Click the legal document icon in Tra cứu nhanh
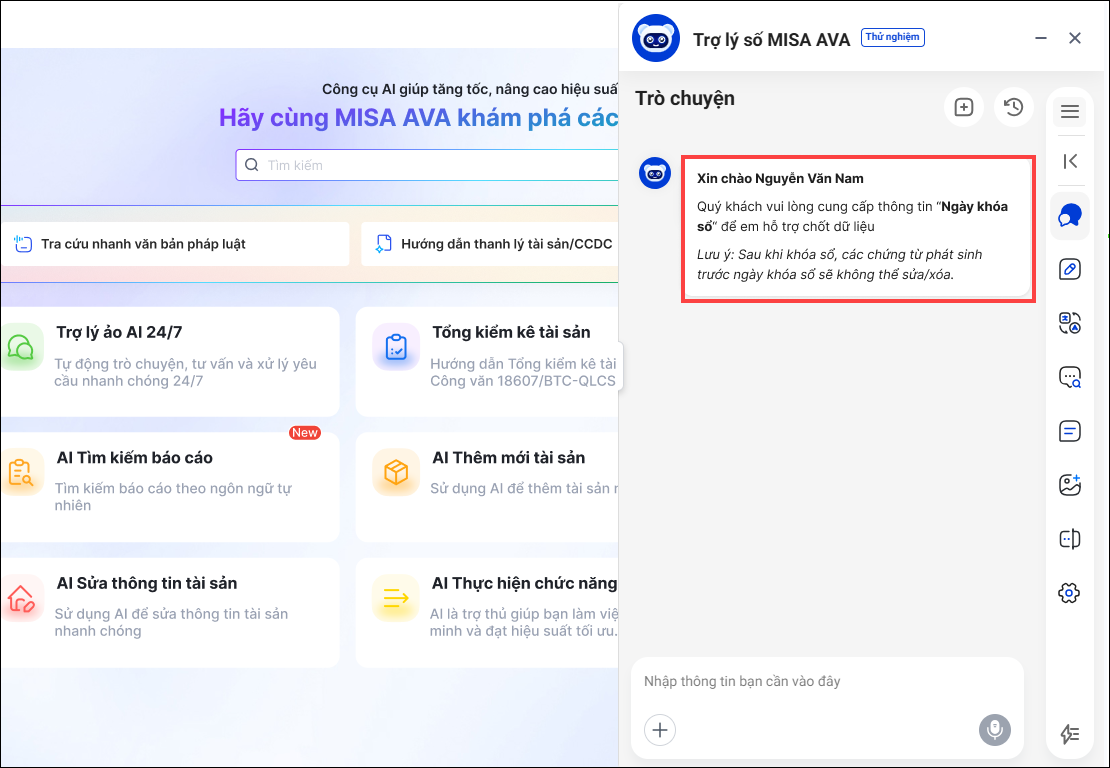This screenshot has height=768, width=1110. click(x=23, y=244)
